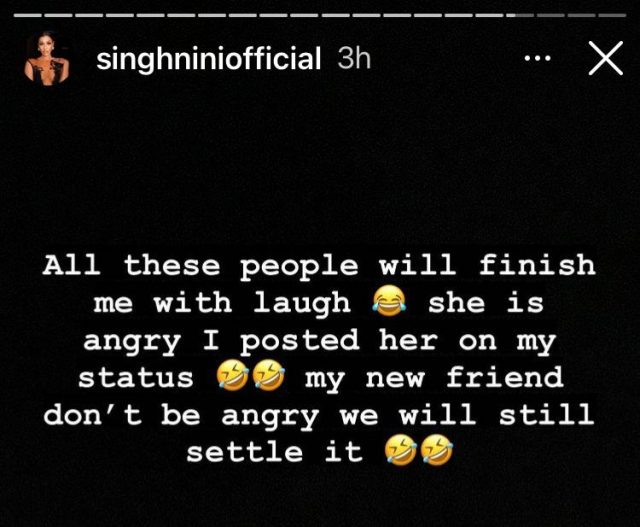Tap the singhniniofficial profile picture
The height and width of the screenshot is (527, 640).
point(47,61)
